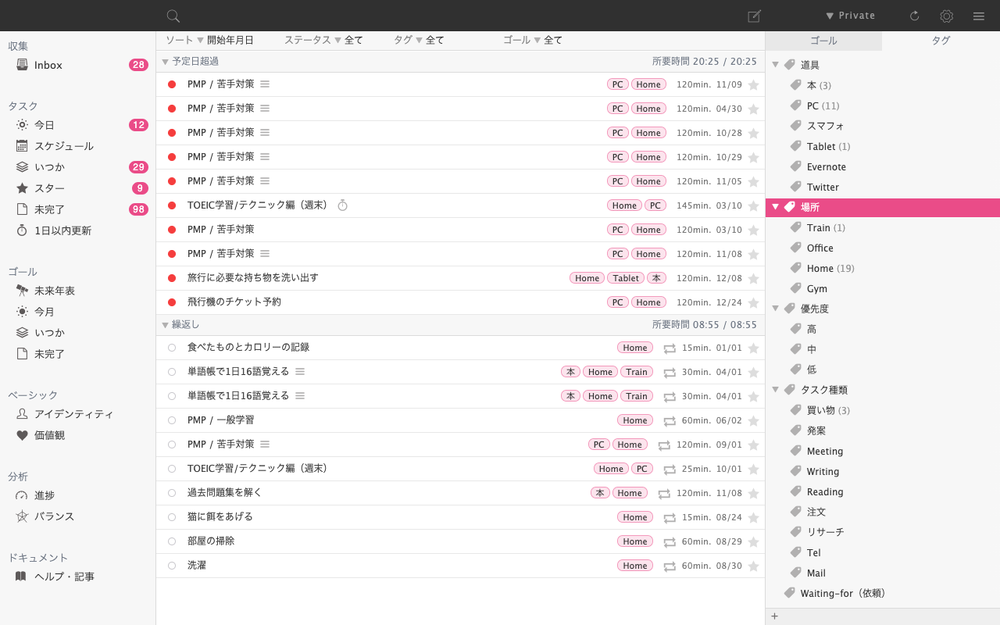The image size is (1000, 625).
Task: Click 本 tag on 過去問題集を解く row
Action: tap(599, 493)
